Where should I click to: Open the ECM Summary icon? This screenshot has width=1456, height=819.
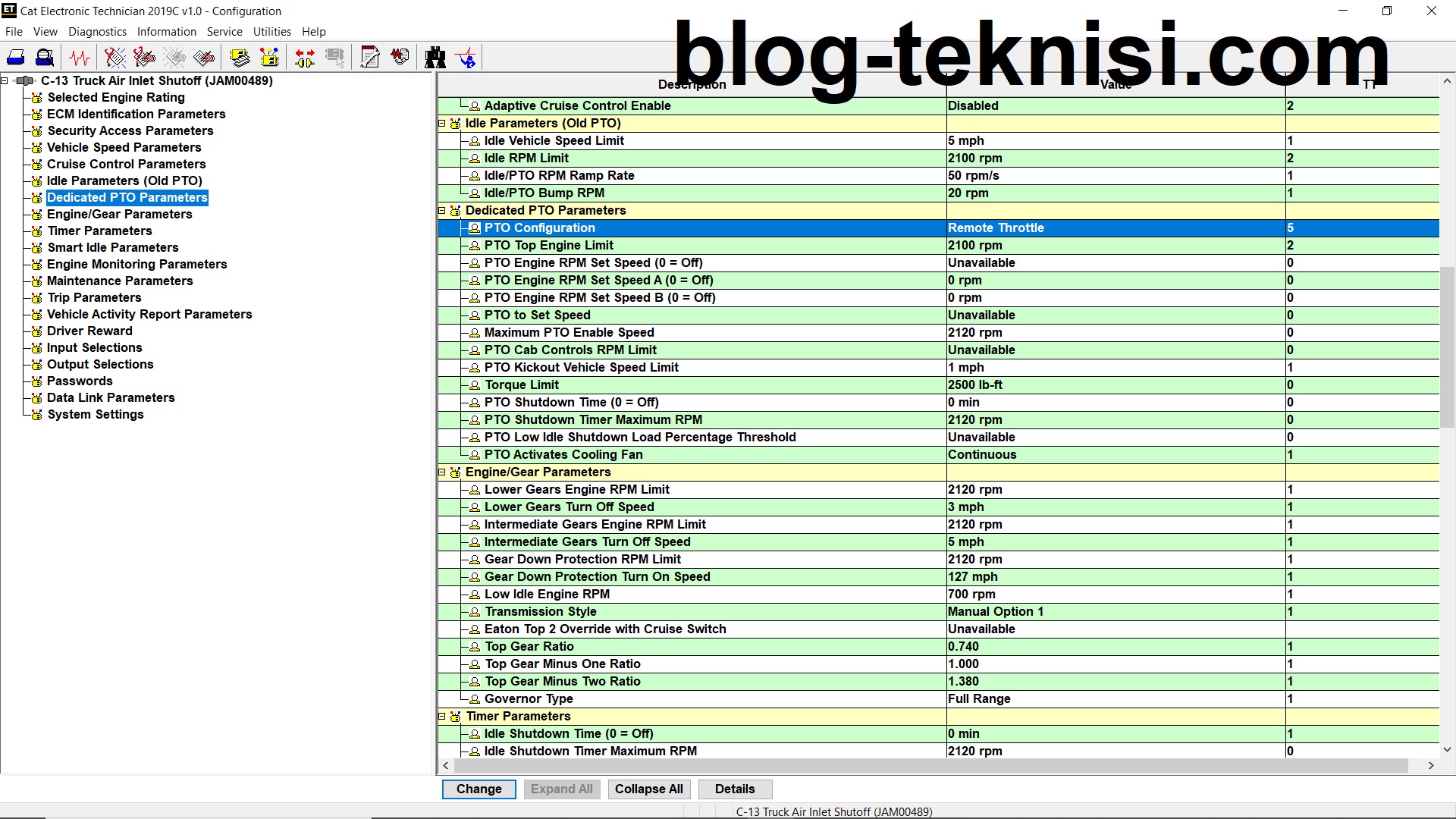tap(240, 58)
